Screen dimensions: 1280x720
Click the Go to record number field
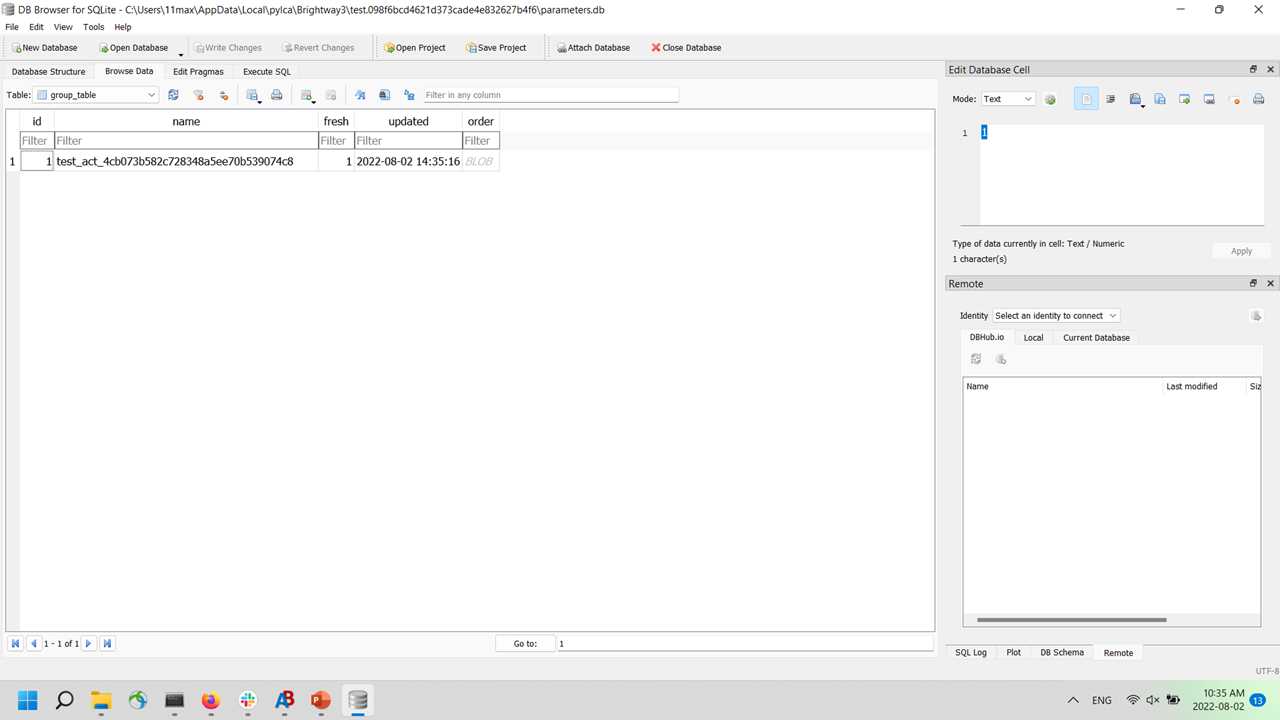coord(744,644)
